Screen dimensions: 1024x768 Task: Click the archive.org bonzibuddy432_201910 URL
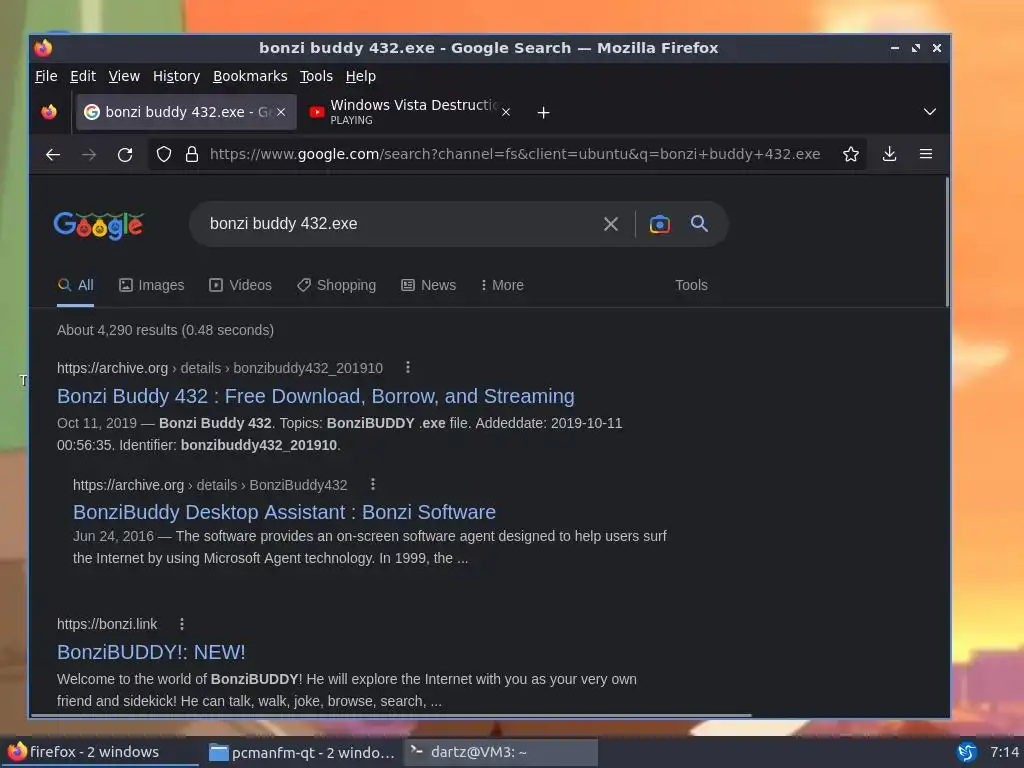coord(219,368)
